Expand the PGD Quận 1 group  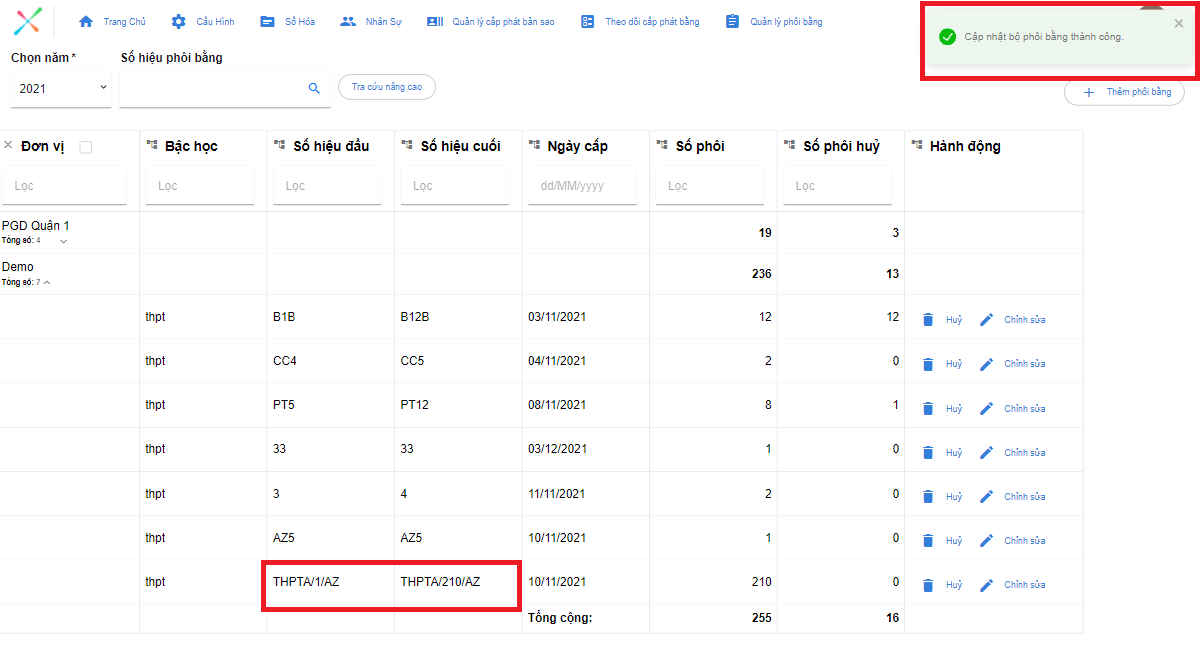64,241
